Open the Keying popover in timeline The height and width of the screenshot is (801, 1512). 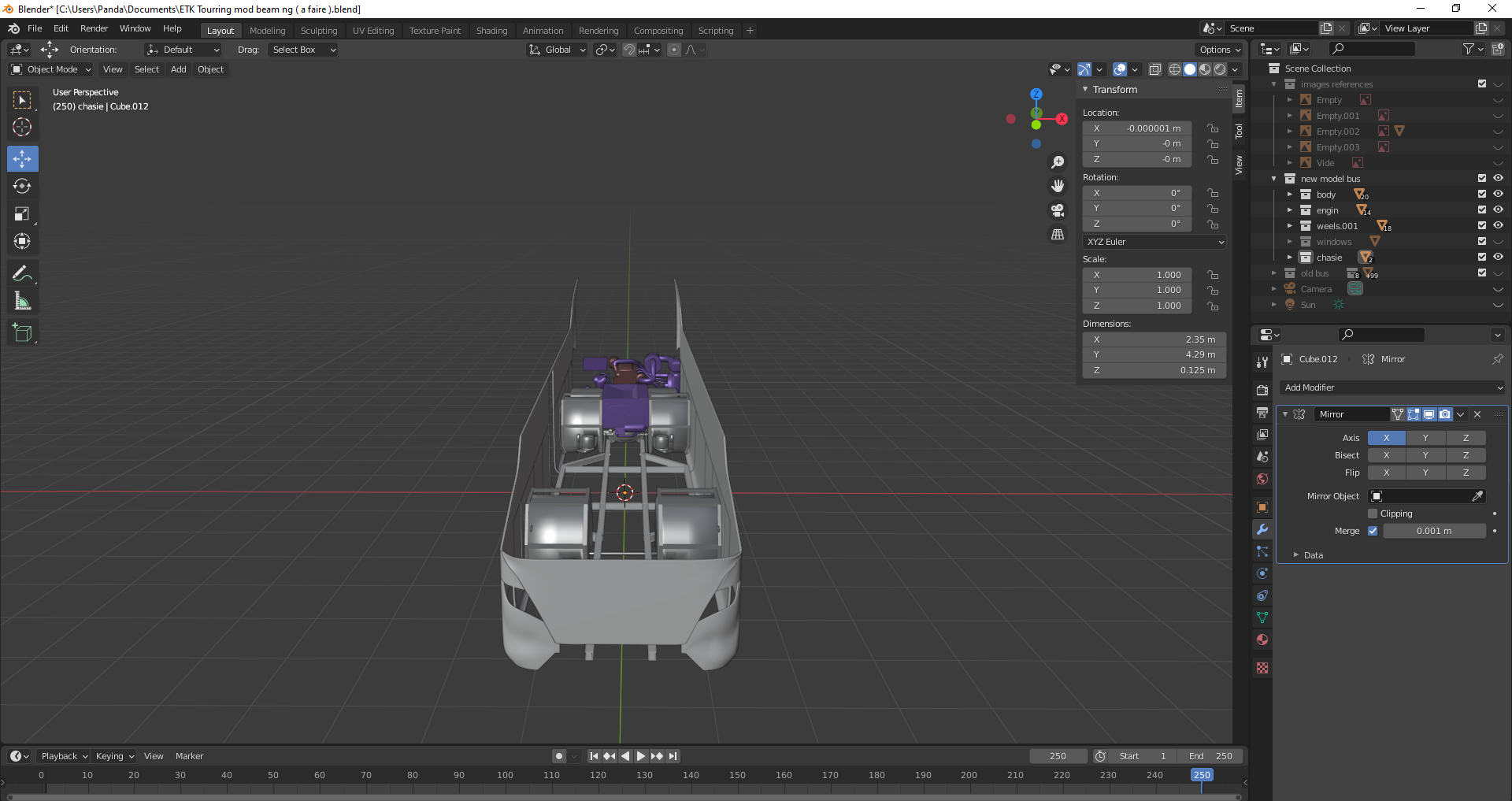click(115, 756)
